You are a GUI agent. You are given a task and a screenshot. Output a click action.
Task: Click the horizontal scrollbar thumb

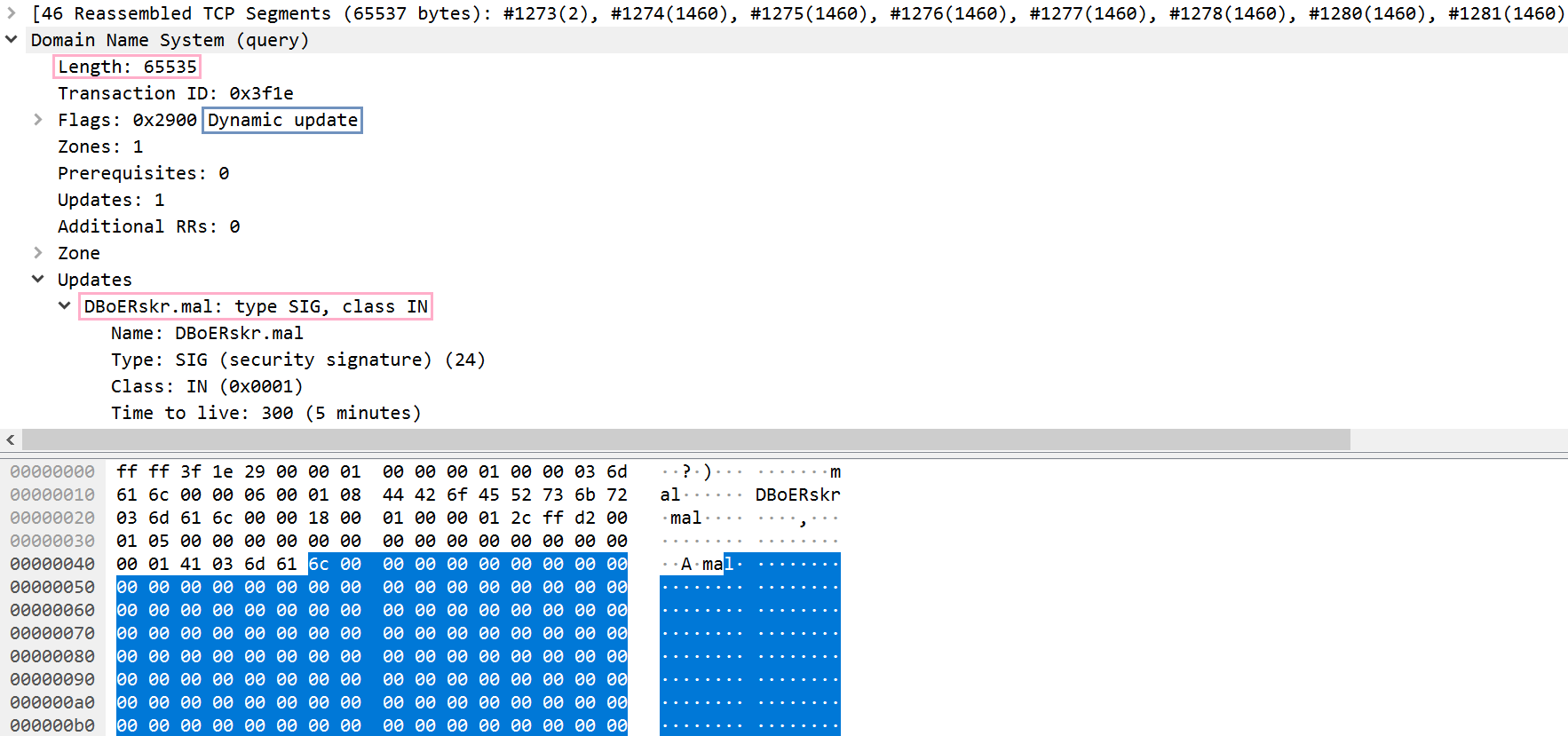(686, 439)
